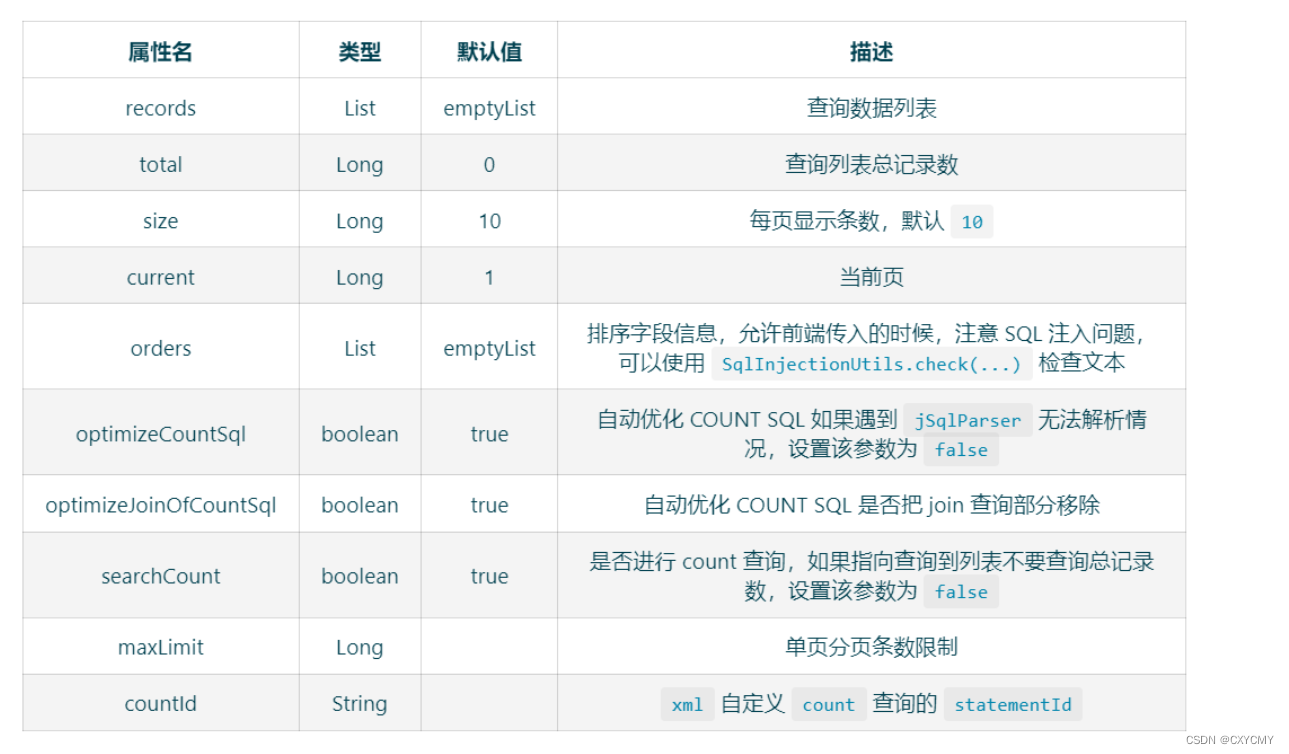
Task: Click the statementId code snippet
Action: 1012,705
